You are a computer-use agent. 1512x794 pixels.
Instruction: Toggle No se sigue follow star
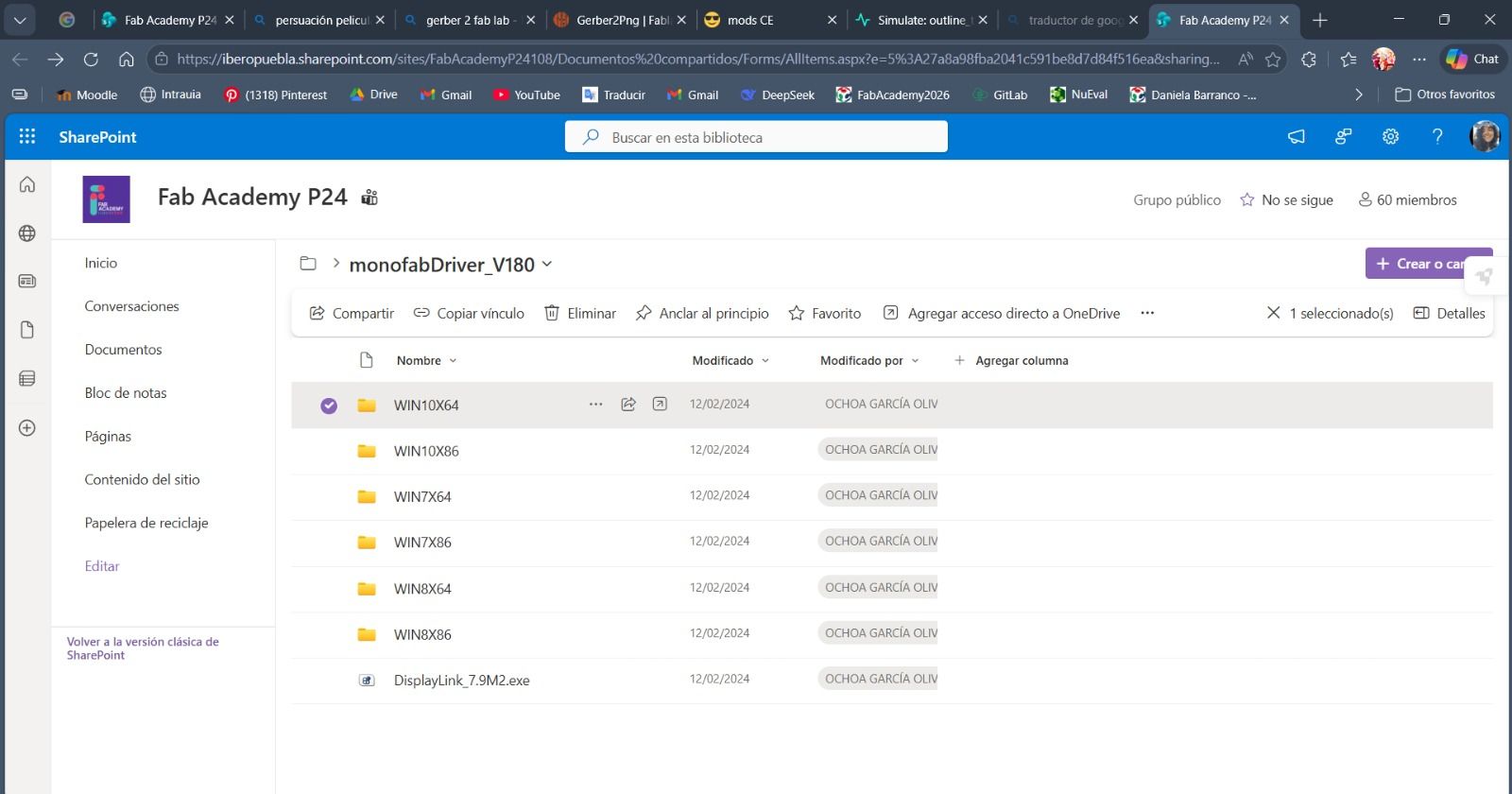coord(1247,199)
